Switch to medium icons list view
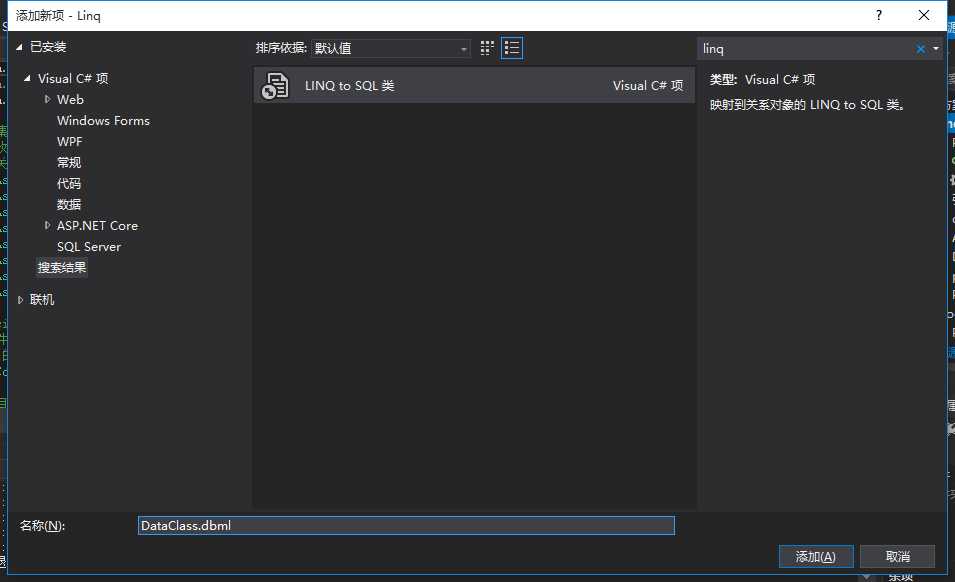The width and height of the screenshot is (955, 582). coord(512,48)
